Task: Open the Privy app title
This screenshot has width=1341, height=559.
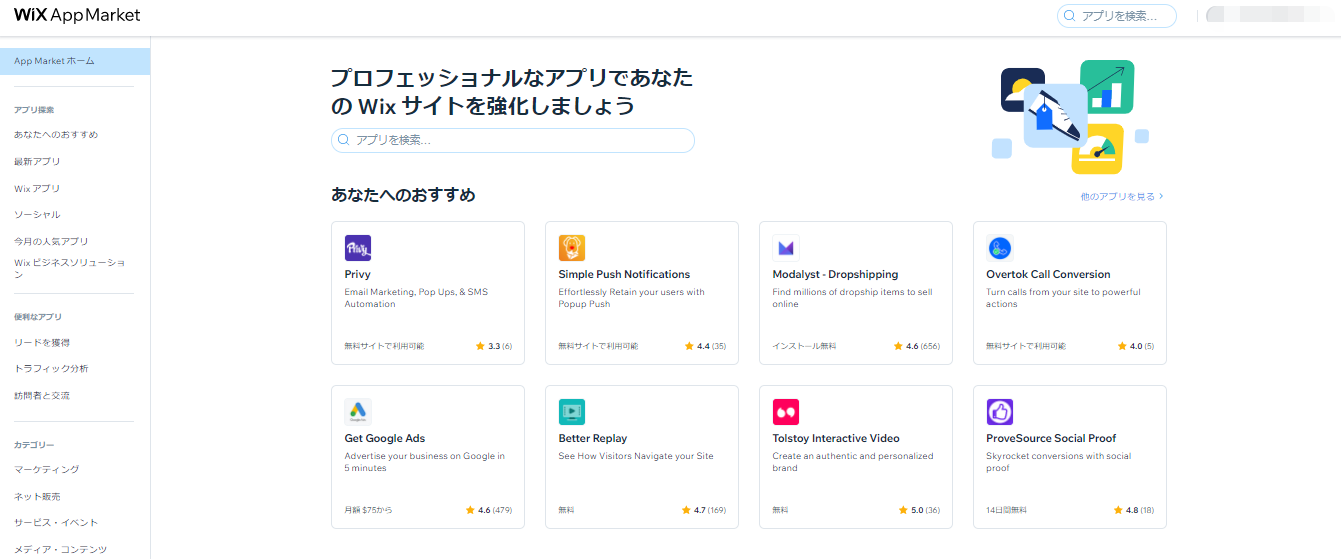Action: tap(357, 274)
